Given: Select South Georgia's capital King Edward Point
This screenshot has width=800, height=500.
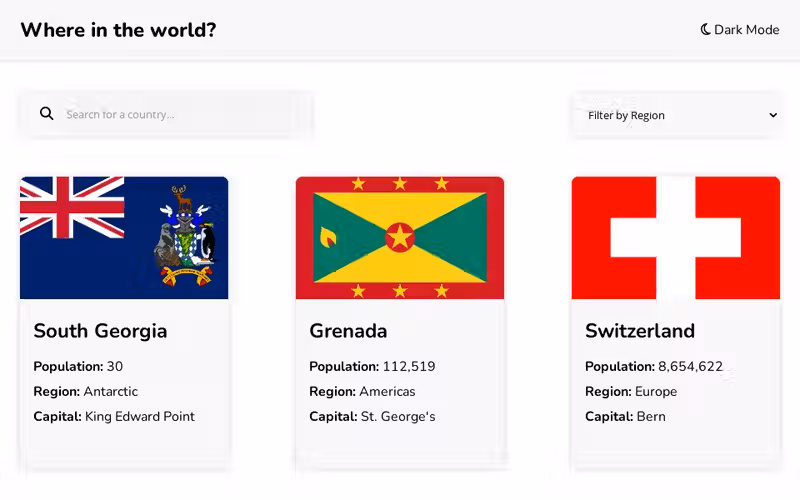Looking at the screenshot, I should click(x=140, y=417).
